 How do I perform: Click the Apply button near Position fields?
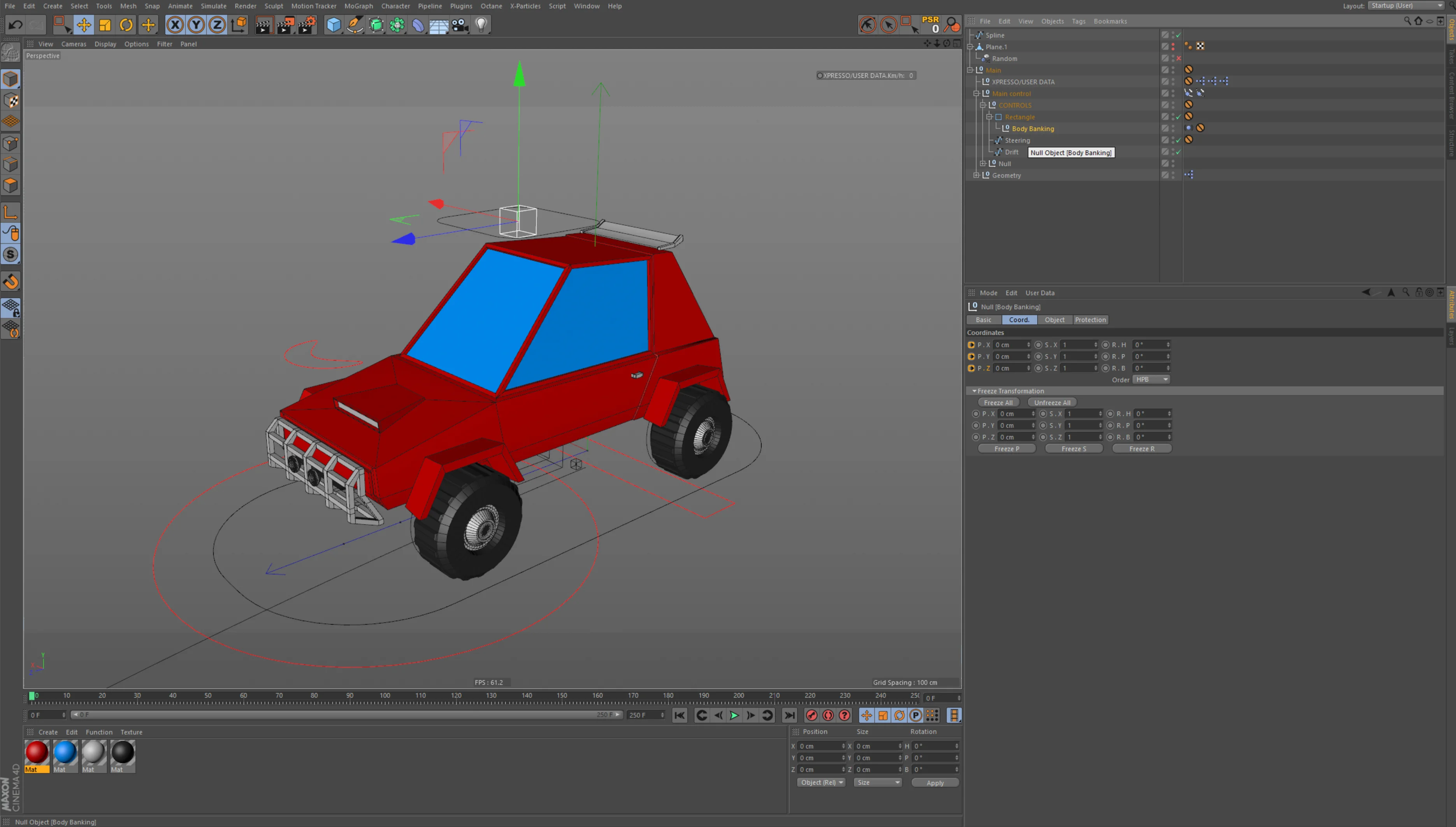pyautogui.click(x=935, y=782)
